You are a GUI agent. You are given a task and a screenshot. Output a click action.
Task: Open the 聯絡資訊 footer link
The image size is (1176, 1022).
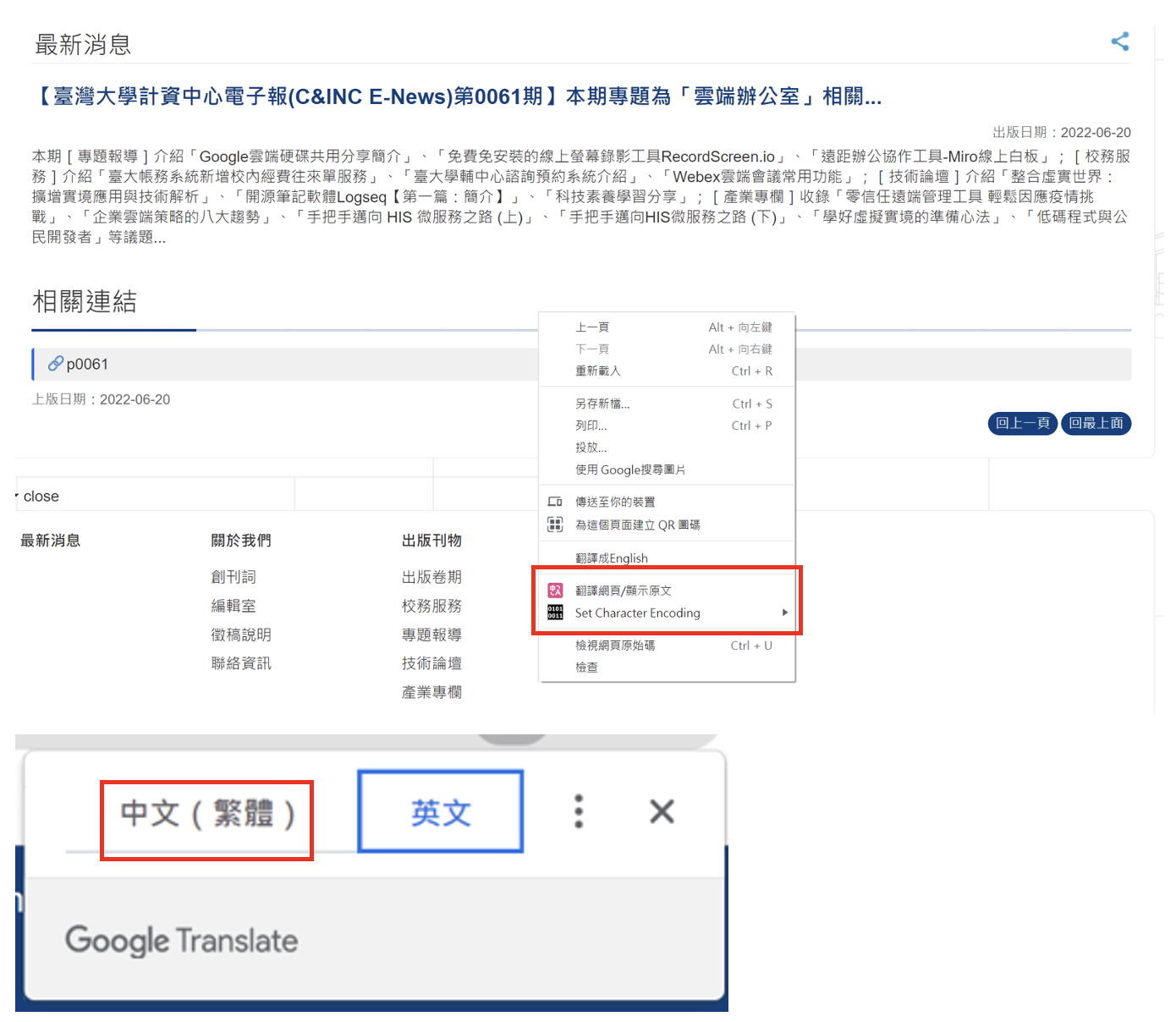coord(241,663)
